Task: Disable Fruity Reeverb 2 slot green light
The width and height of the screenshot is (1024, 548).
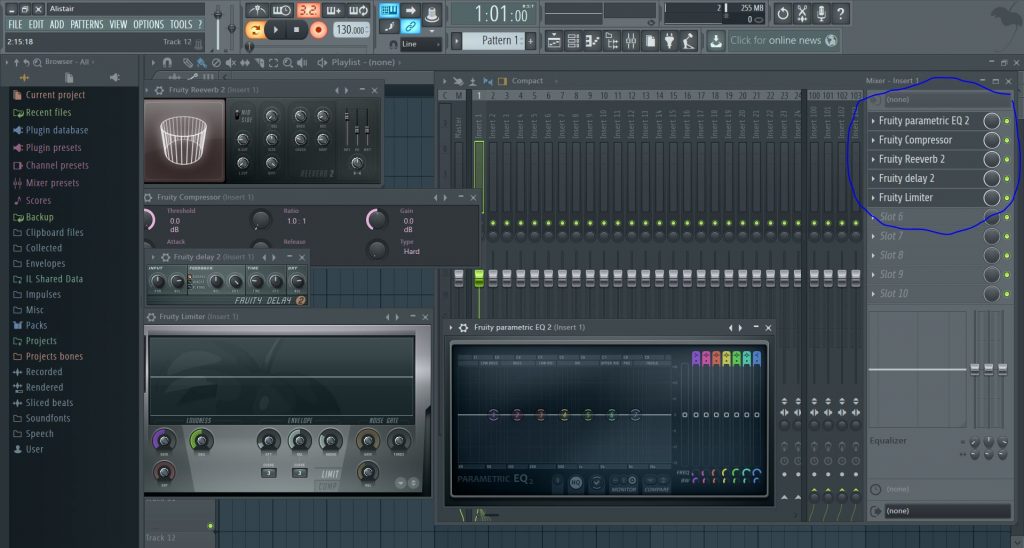Action: [x=1007, y=159]
